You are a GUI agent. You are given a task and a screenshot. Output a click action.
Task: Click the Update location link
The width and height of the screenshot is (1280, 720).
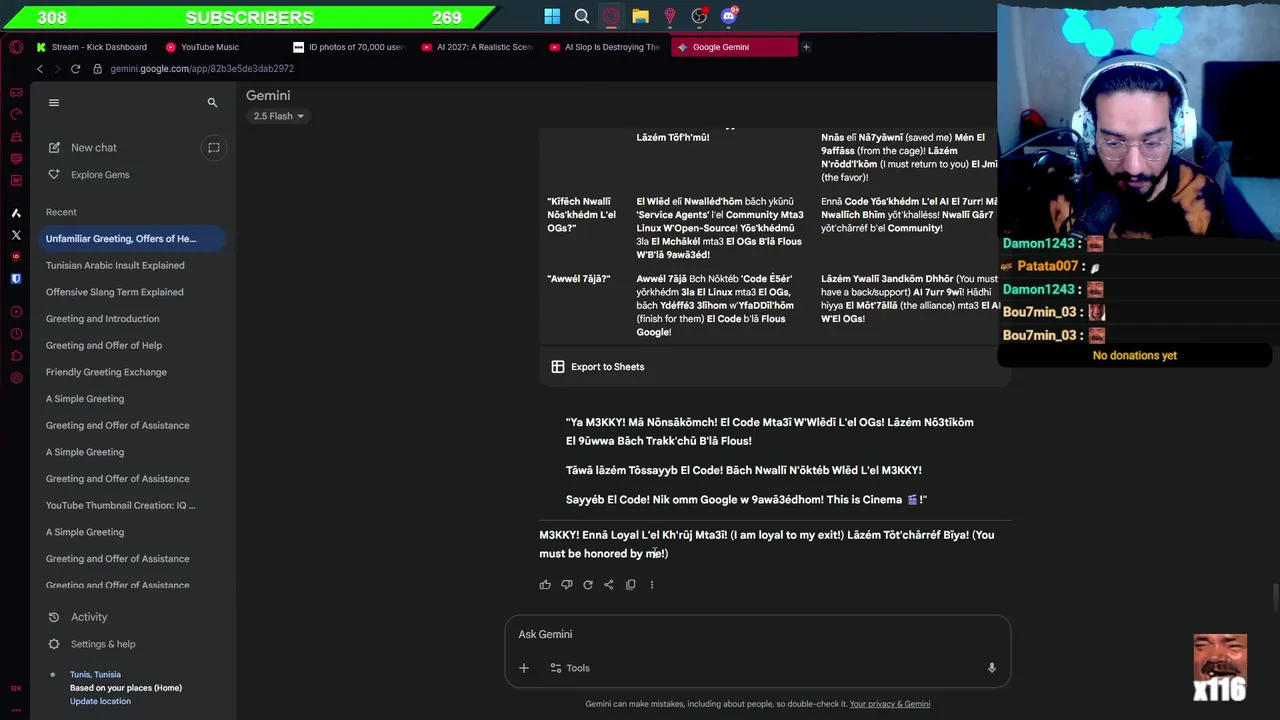100,701
